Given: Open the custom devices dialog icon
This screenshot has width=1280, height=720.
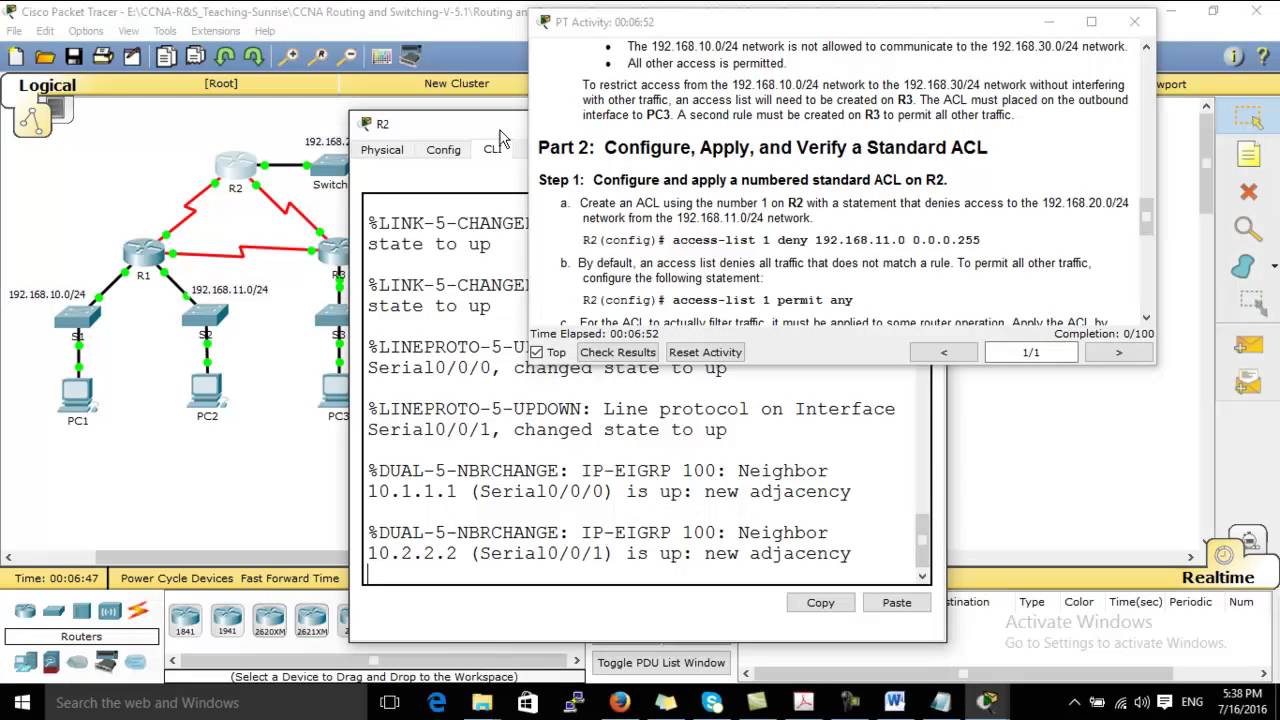Looking at the screenshot, I should tap(411, 57).
